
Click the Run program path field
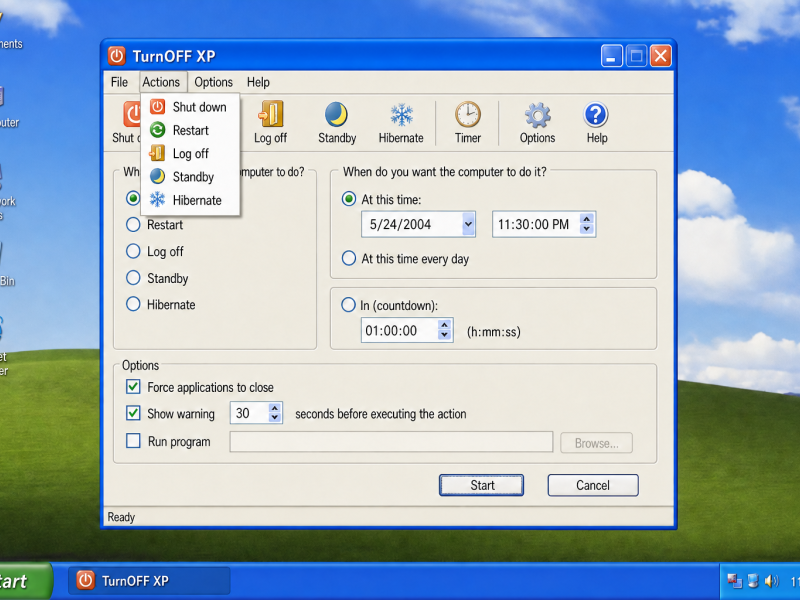pos(391,442)
